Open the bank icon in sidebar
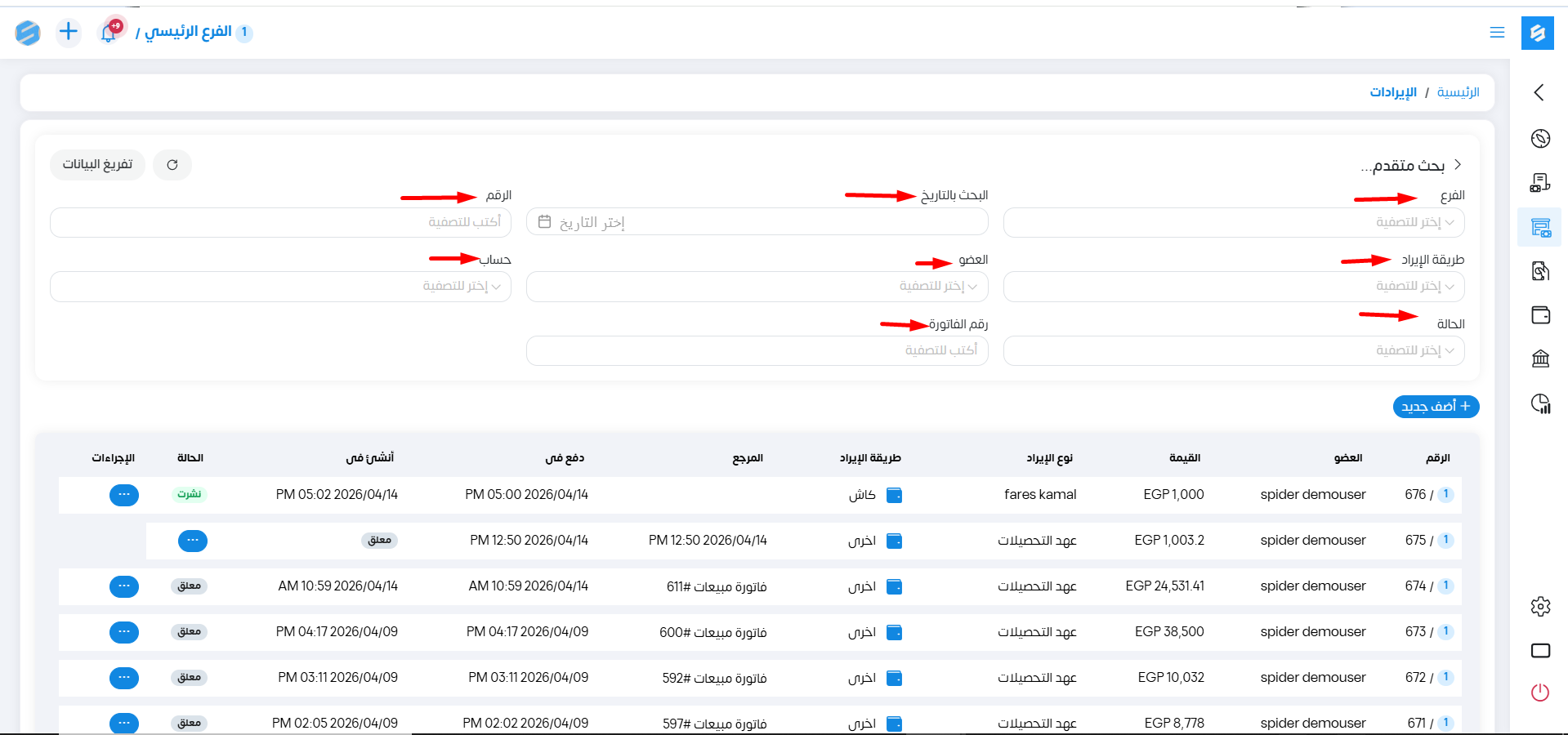The width and height of the screenshot is (1568, 735). pos(1540,359)
